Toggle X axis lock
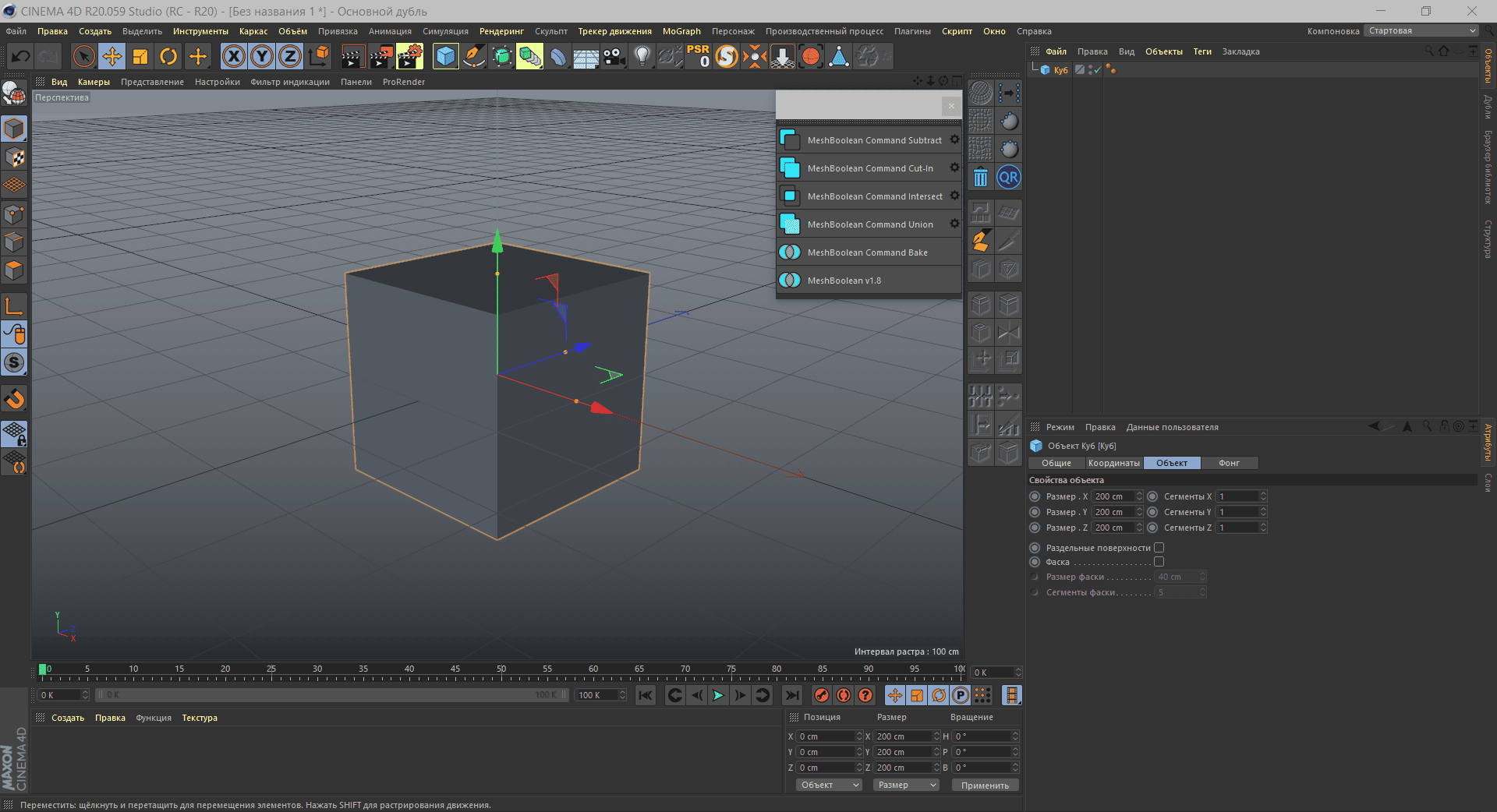Image resolution: width=1497 pixels, height=812 pixels. [x=233, y=56]
